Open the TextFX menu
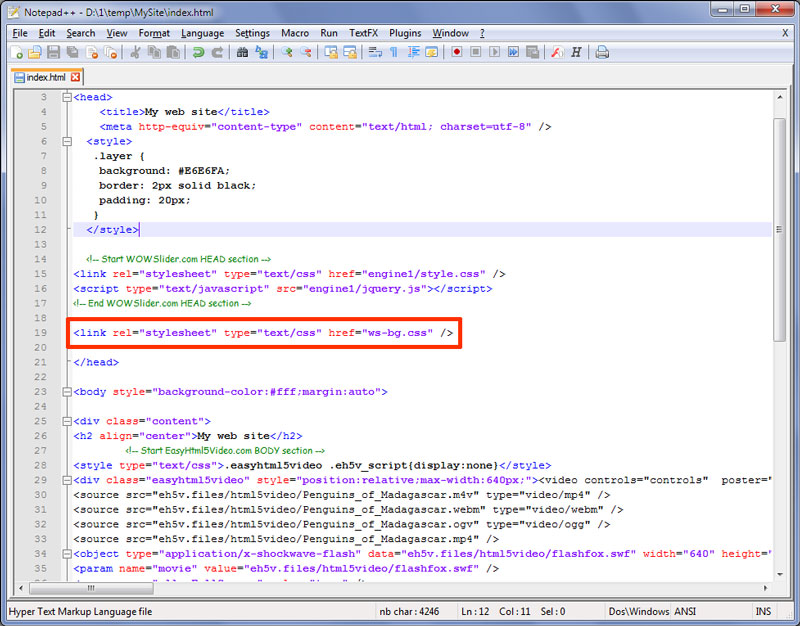Screen dimensions: 800x626 point(363,33)
